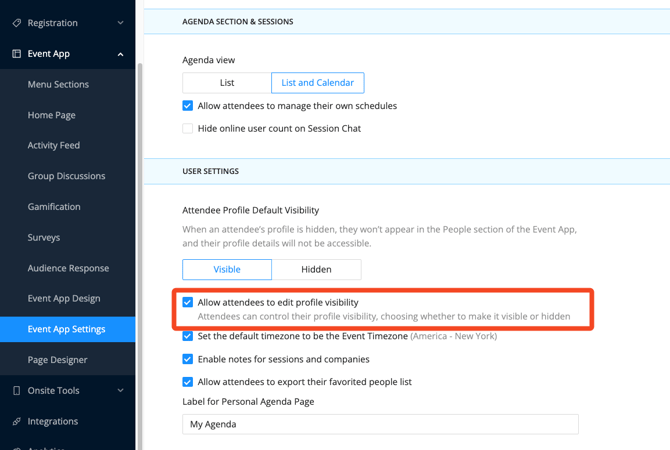Enable Hide online user count on Session Chat
The width and height of the screenshot is (670, 450).
(188, 129)
